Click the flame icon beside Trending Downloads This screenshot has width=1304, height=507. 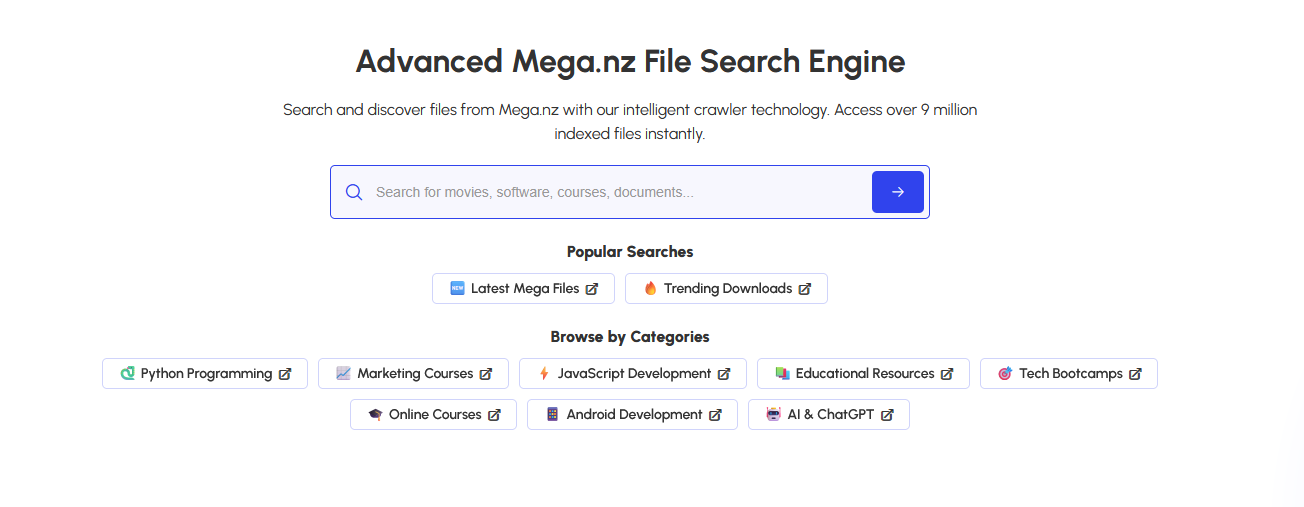pyautogui.click(x=650, y=288)
